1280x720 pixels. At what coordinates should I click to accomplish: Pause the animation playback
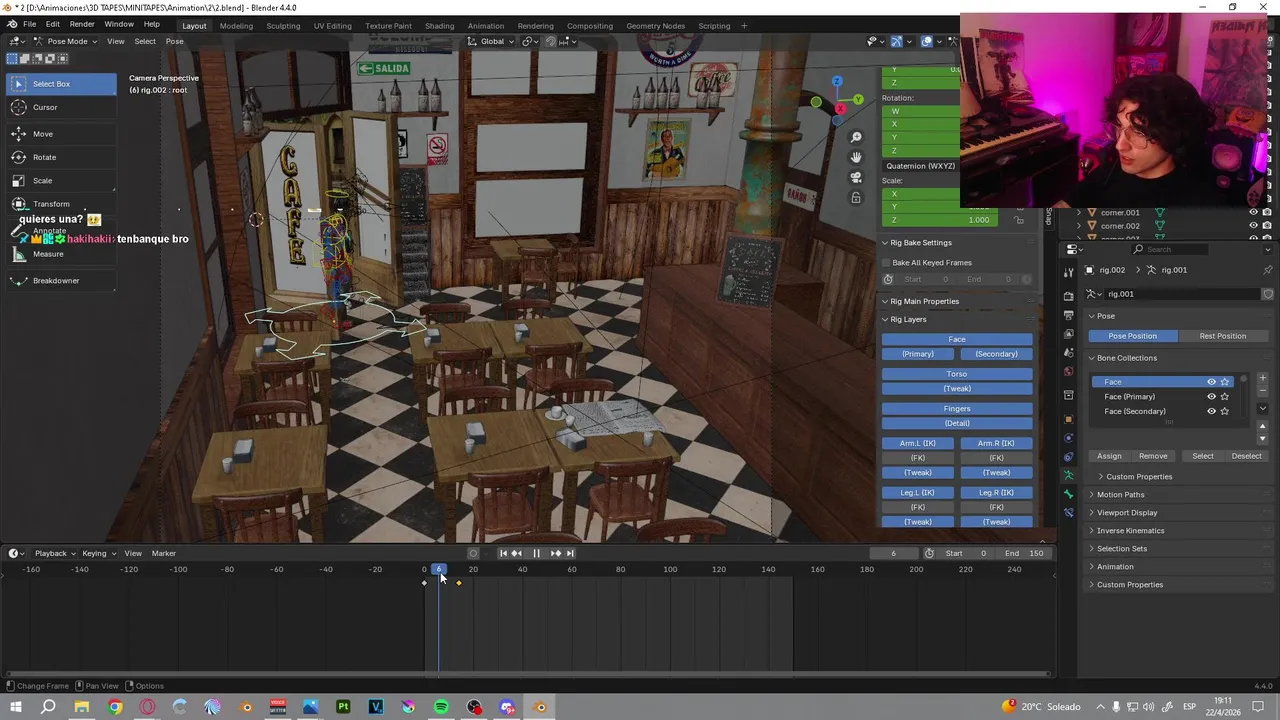tap(536, 553)
